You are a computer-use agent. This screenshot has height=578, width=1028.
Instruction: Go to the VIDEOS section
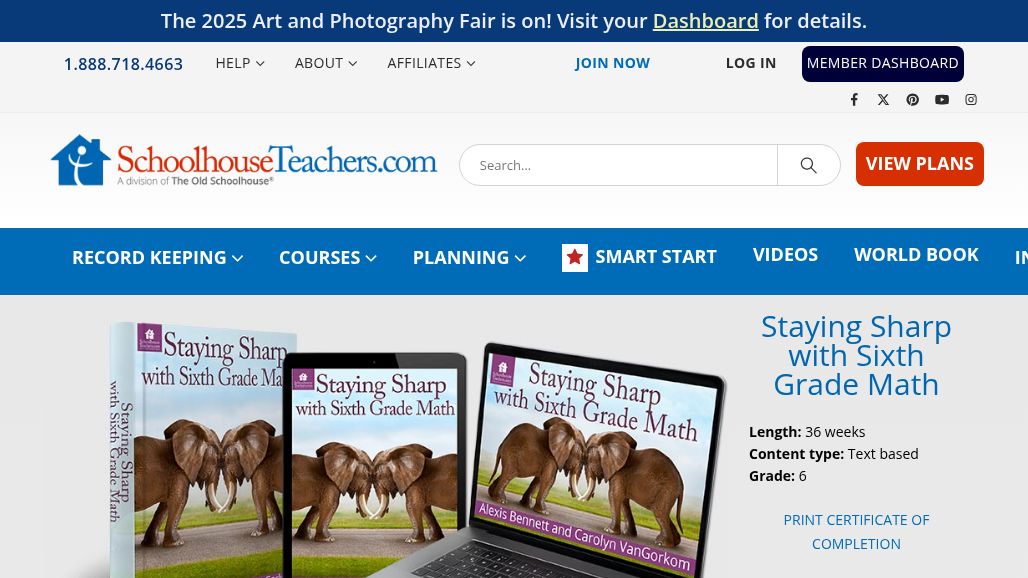(x=785, y=255)
